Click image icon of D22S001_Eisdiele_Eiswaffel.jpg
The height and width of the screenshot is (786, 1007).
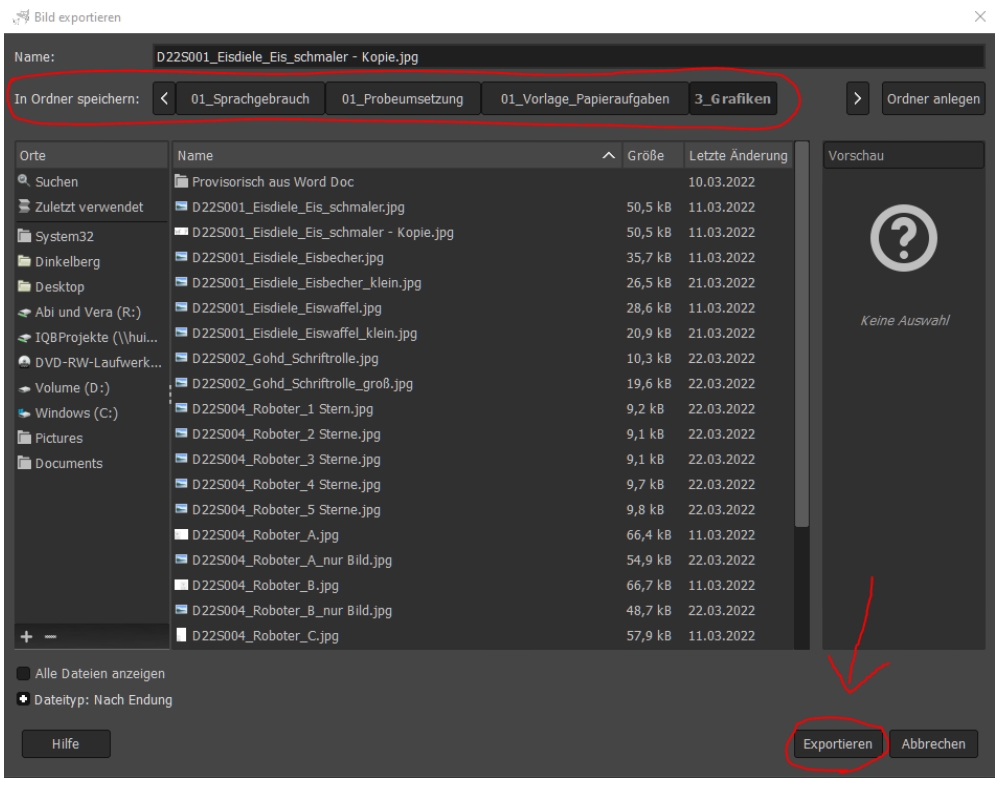click(x=181, y=308)
